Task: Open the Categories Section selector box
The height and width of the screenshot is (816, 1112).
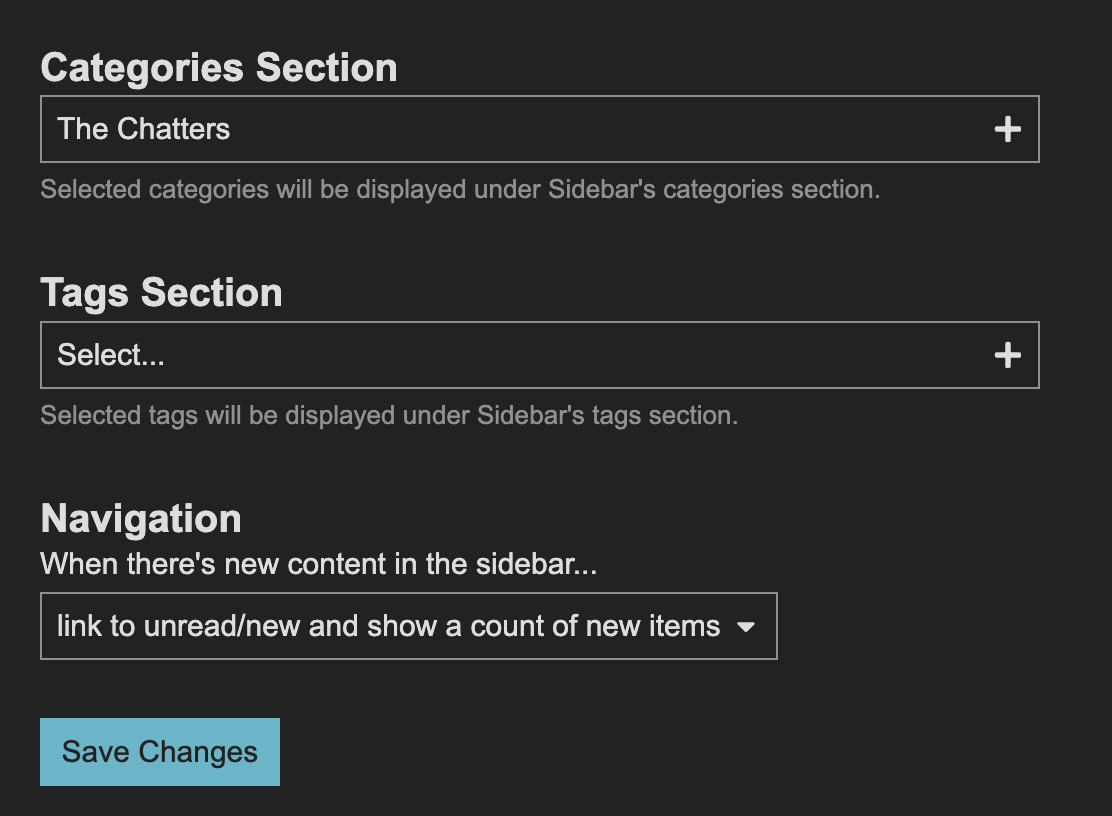Action: pyautogui.click(x=539, y=129)
